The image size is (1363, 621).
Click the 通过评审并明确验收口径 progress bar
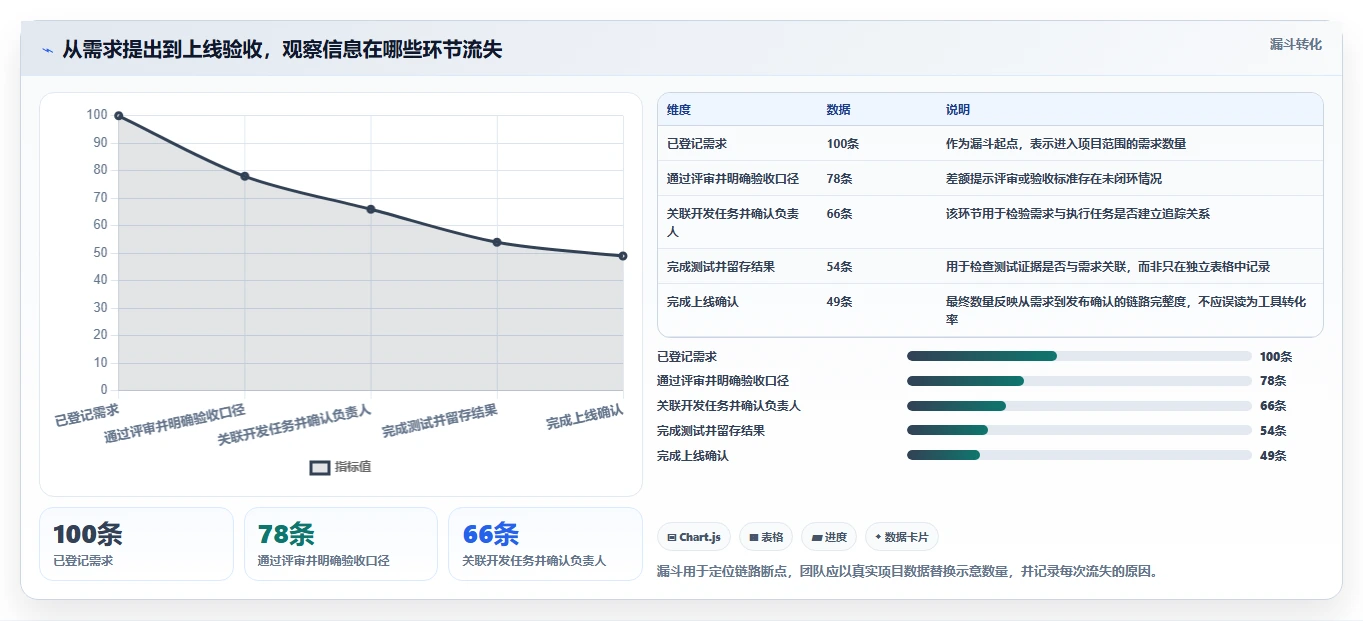coord(1079,381)
